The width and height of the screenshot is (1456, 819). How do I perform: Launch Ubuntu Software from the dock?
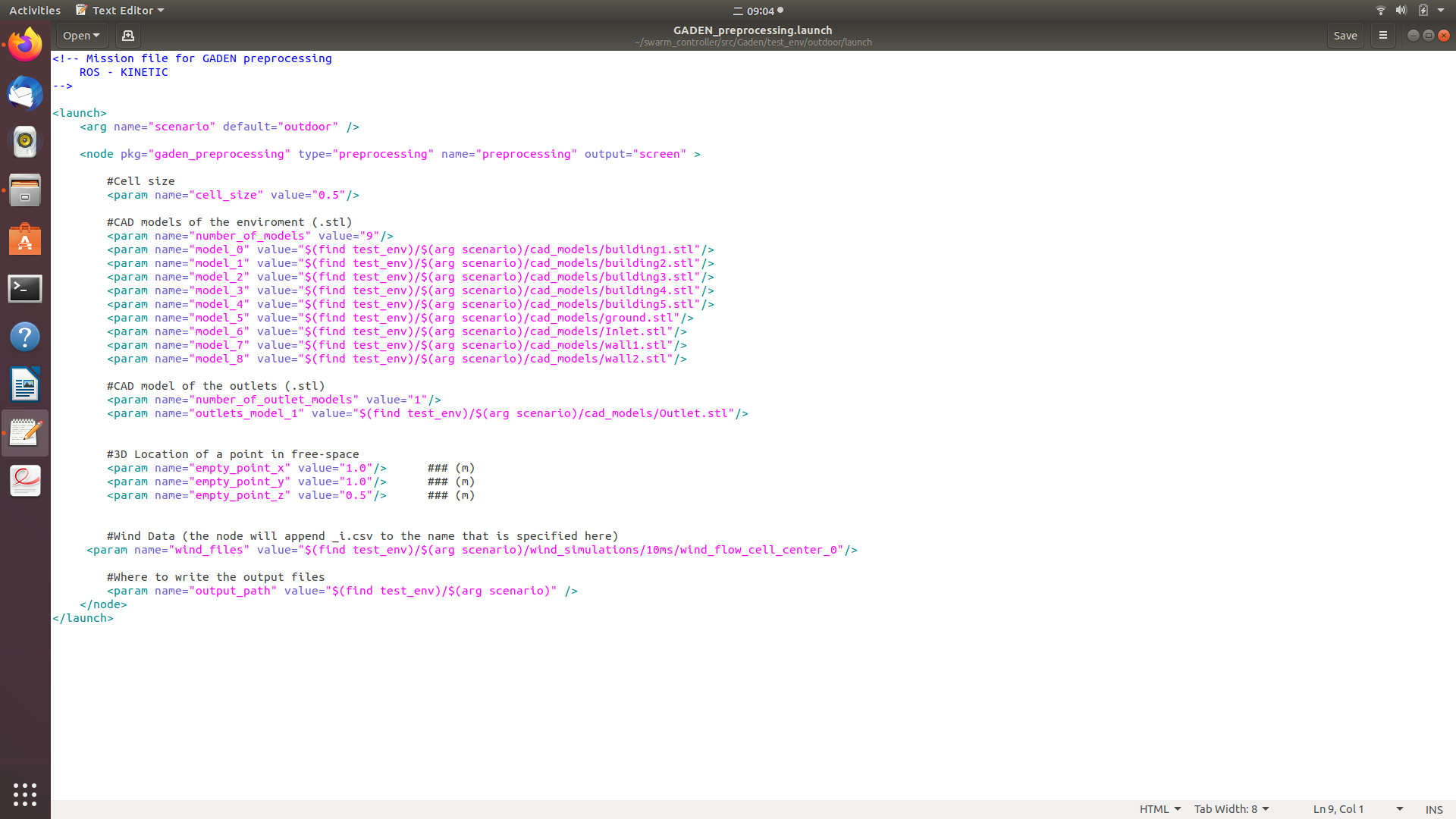25,240
